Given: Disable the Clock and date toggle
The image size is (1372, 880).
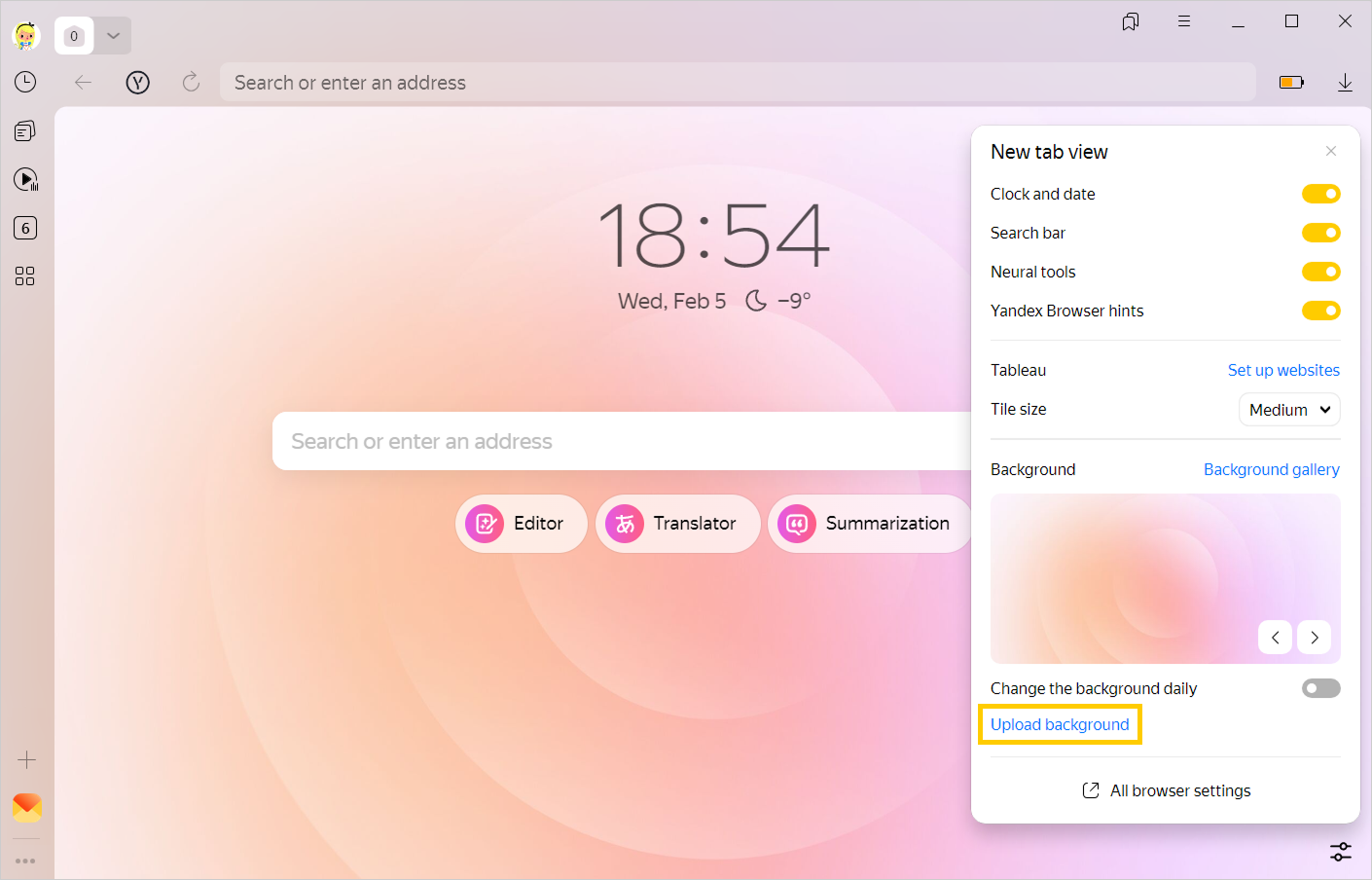Looking at the screenshot, I should click(1320, 195).
